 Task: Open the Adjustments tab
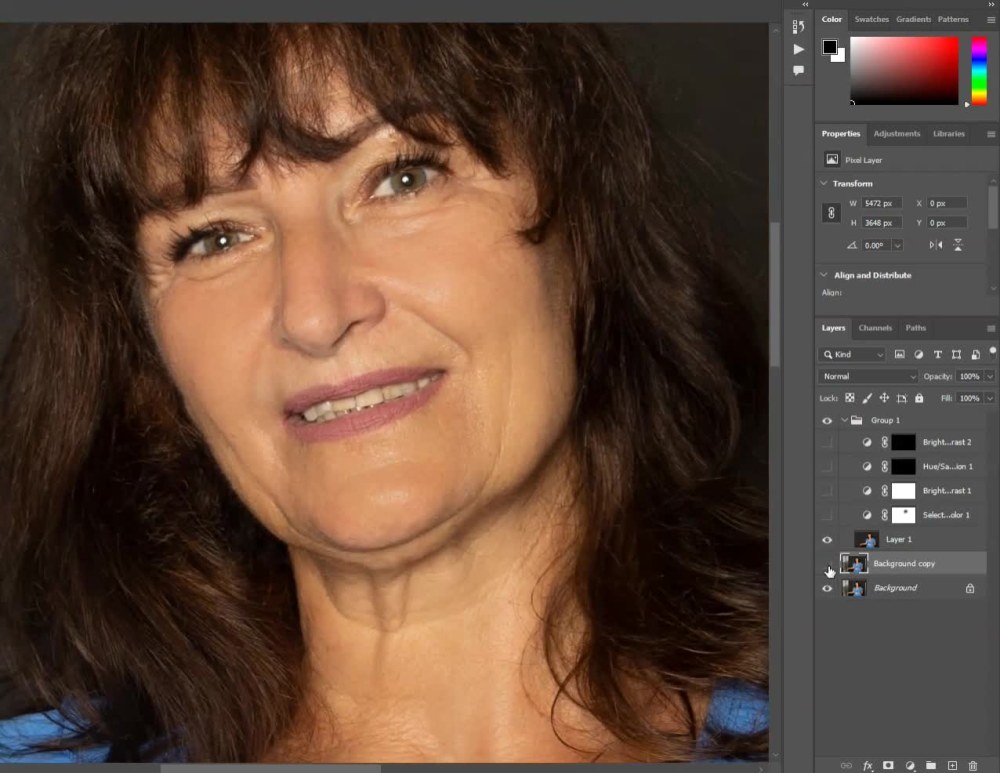[x=897, y=134]
